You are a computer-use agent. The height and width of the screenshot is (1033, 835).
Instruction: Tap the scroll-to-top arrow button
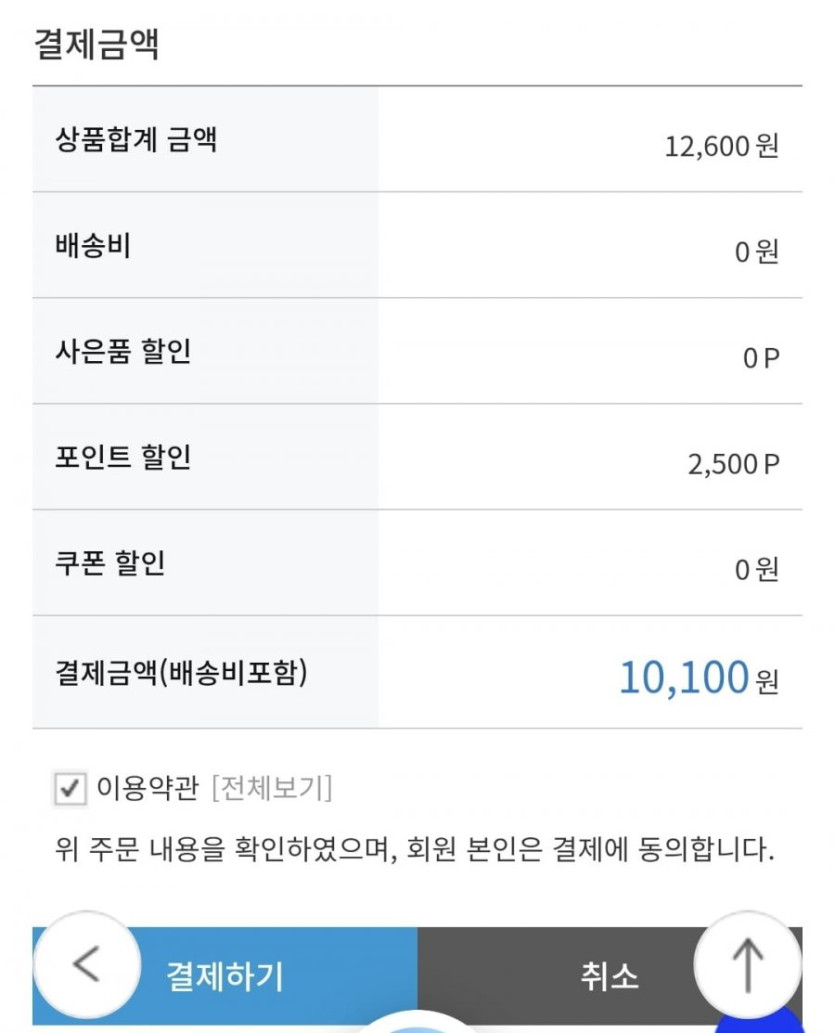pos(747,966)
